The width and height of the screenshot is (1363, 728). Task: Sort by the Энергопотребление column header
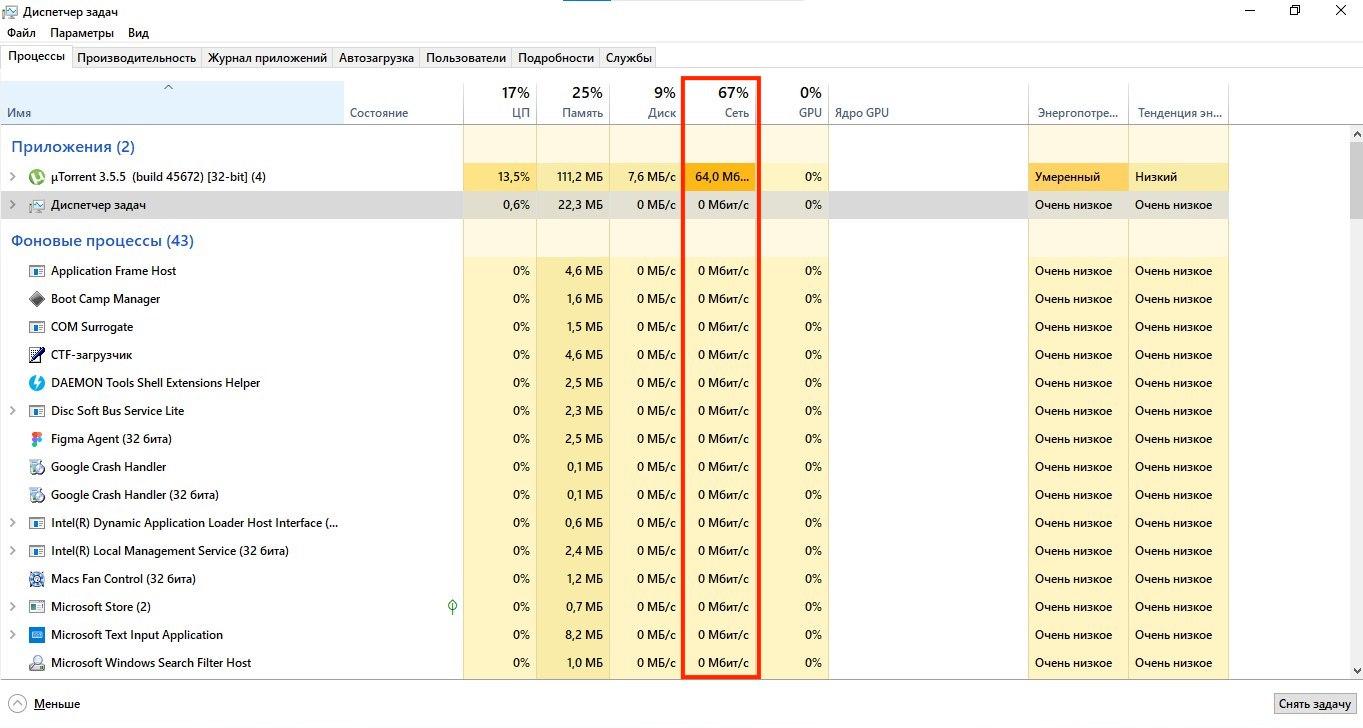point(1078,102)
